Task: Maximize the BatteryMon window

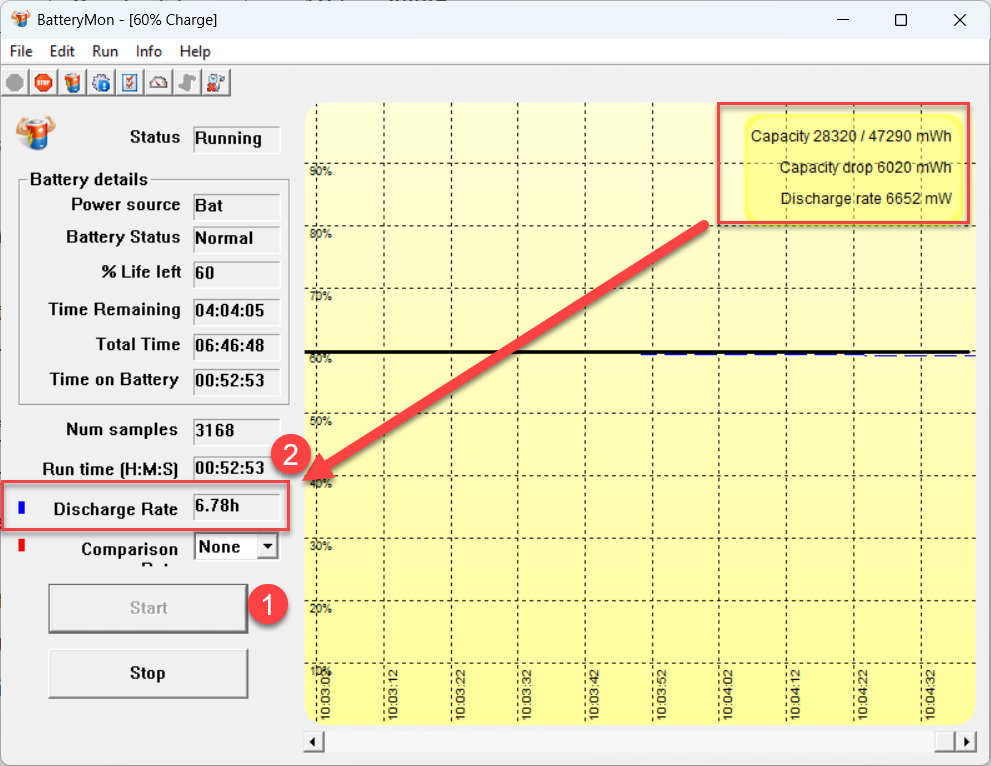Action: pos(901,20)
